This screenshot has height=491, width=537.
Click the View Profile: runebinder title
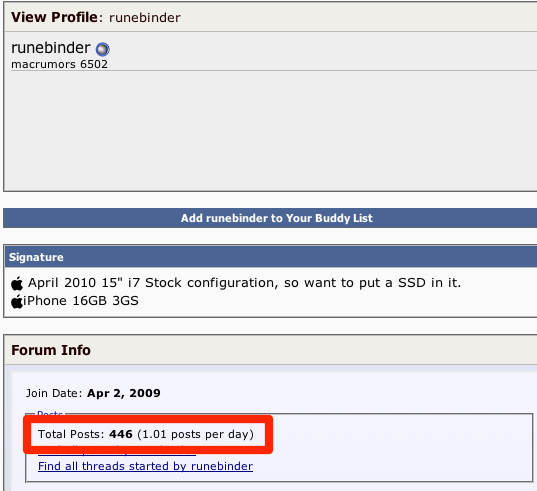tap(96, 17)
